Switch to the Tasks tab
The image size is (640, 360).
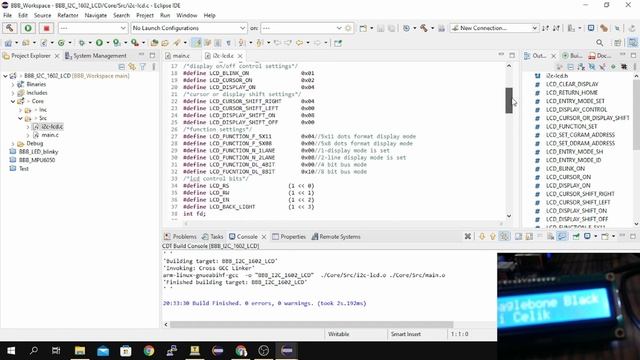click(213, 237)
